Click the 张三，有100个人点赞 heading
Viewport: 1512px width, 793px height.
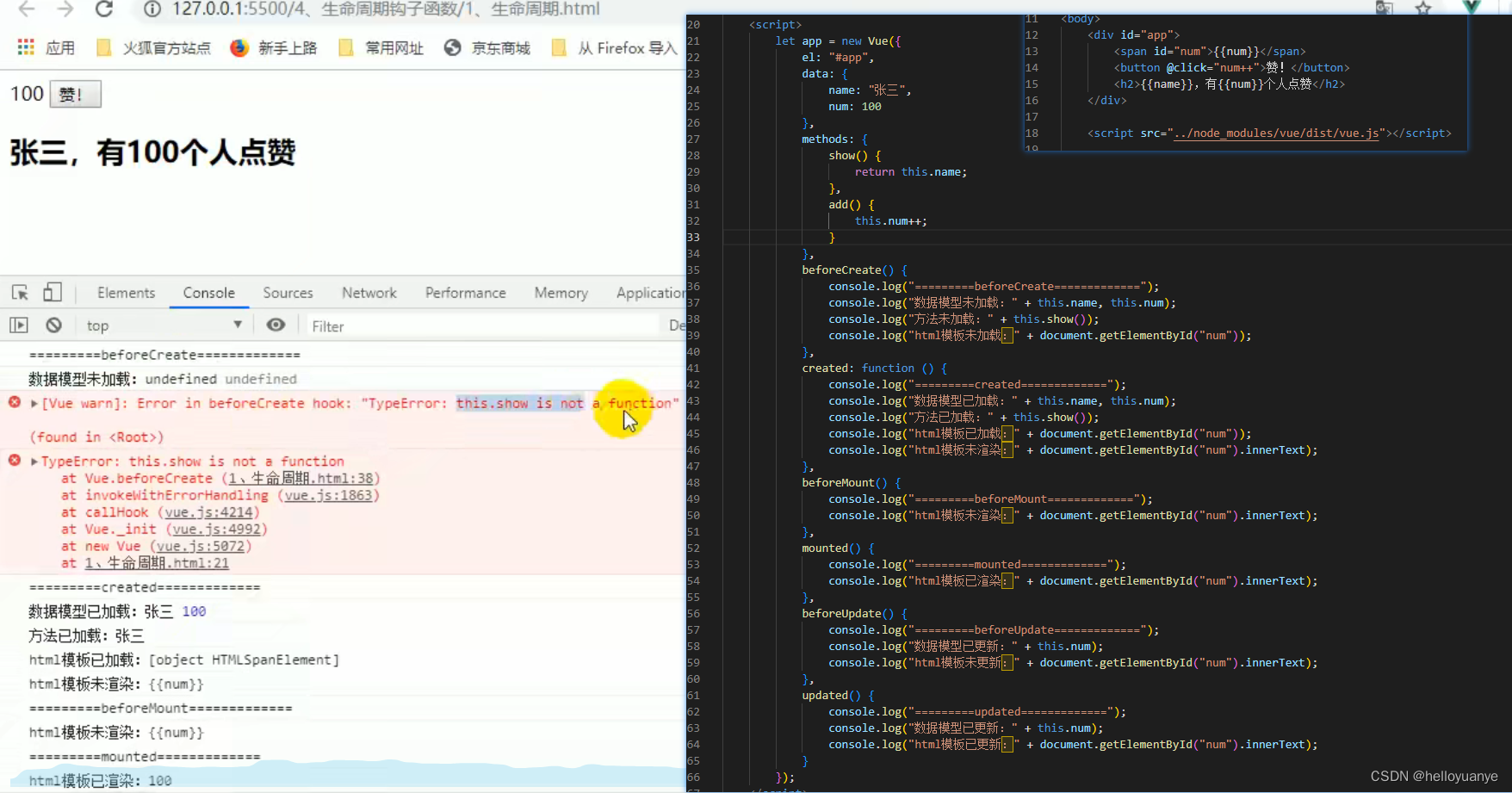click(153, 152)
